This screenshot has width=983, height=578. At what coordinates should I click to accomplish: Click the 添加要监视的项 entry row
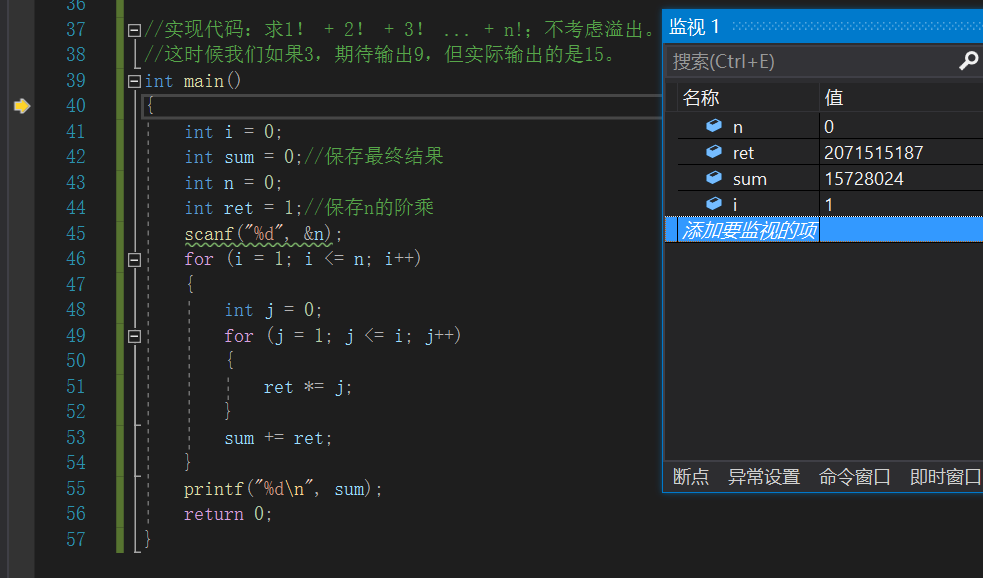[x=824, y=229]
